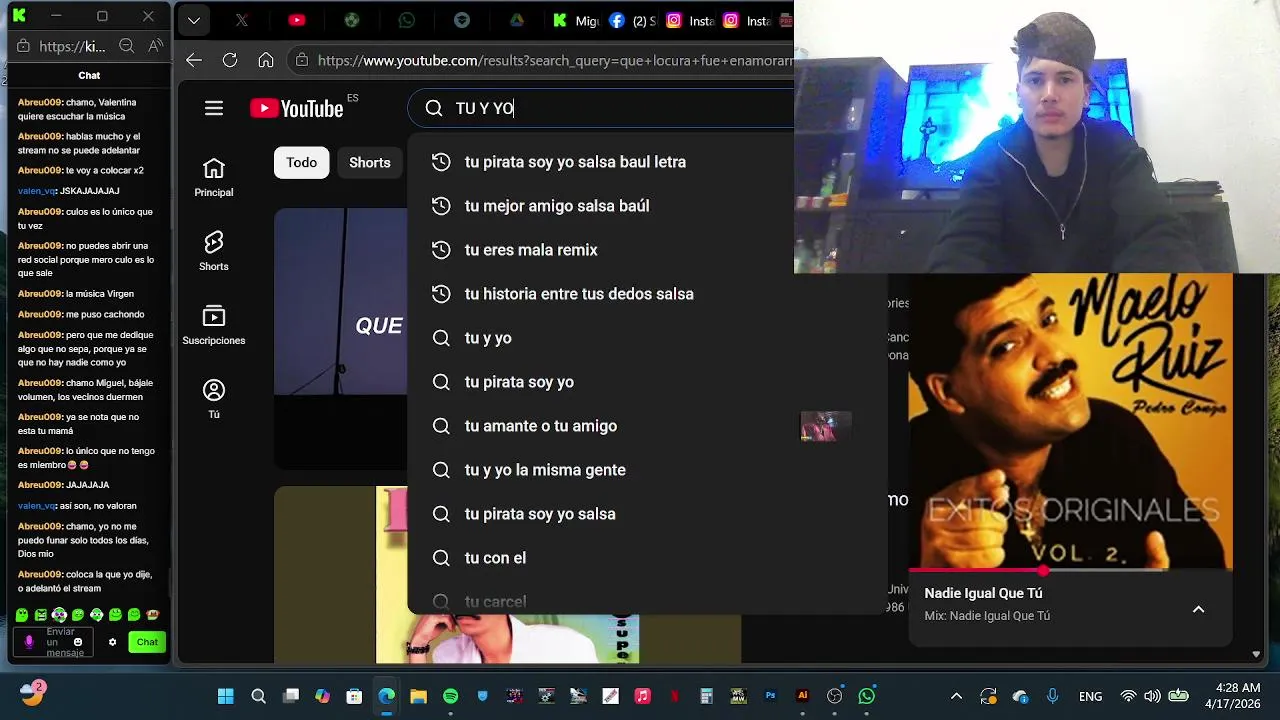1280x720 pixels.
Task: Open Kick chat settings gear
Action: click(113, 642)
